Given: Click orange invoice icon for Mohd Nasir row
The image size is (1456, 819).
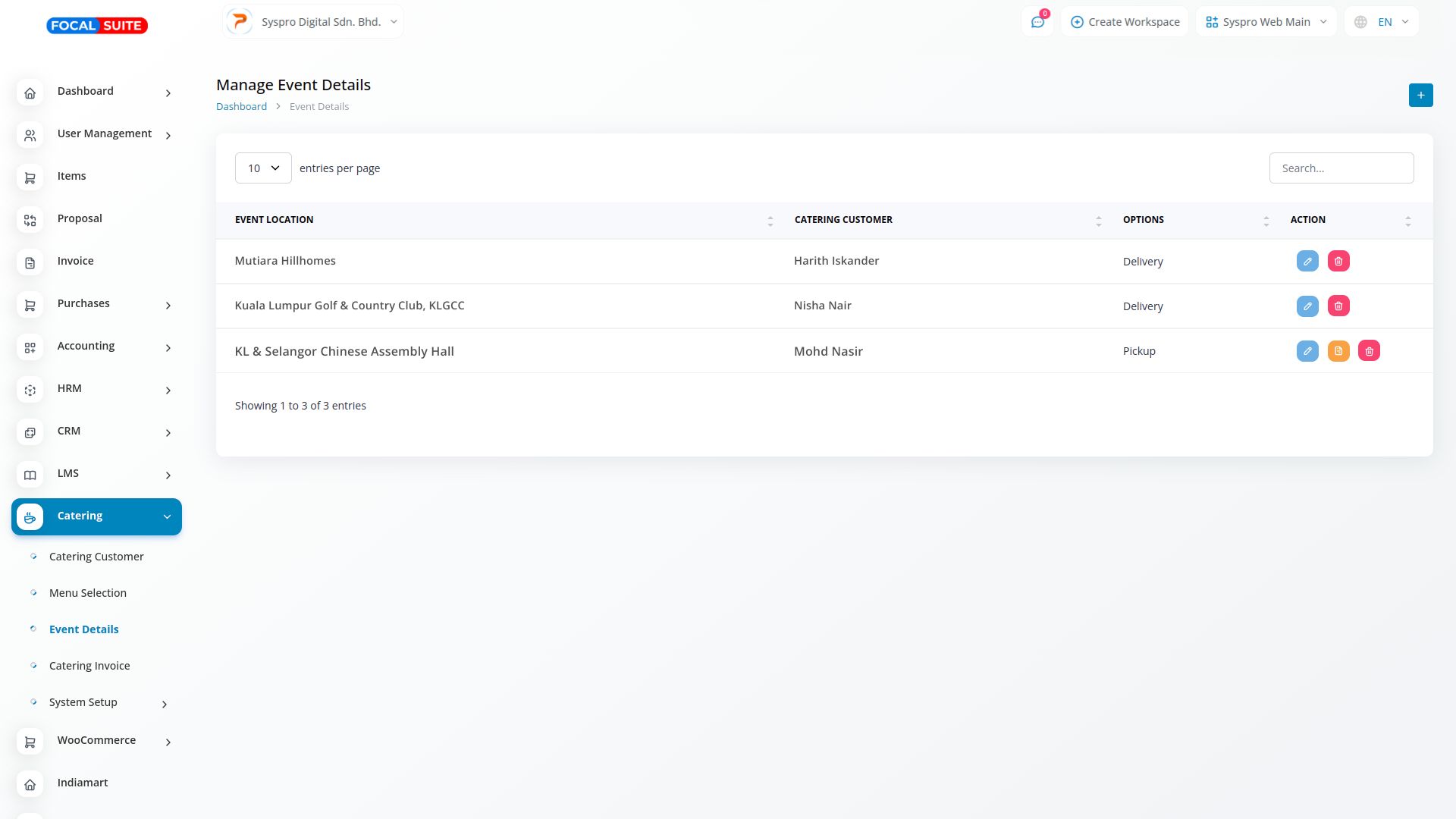Looking at the screenshot, I should click(x=1338, y=351).
